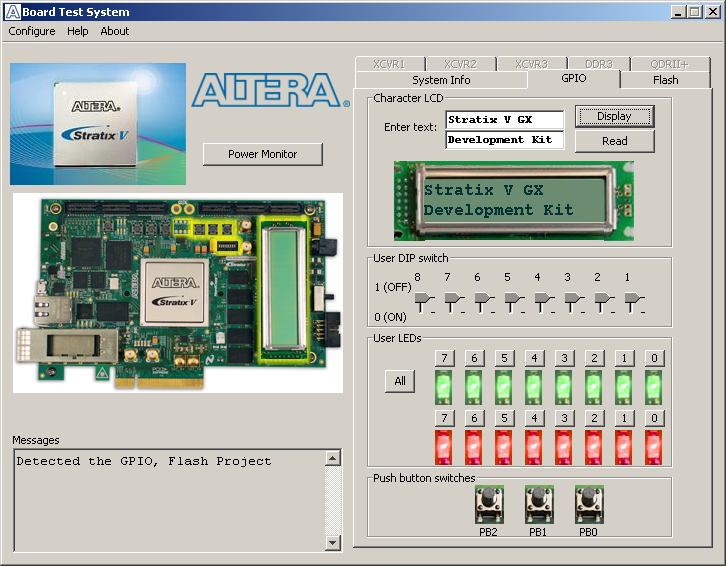726x566 pixels.
Task: Click the Board Test System title icon
Action: tap(12, 12)
